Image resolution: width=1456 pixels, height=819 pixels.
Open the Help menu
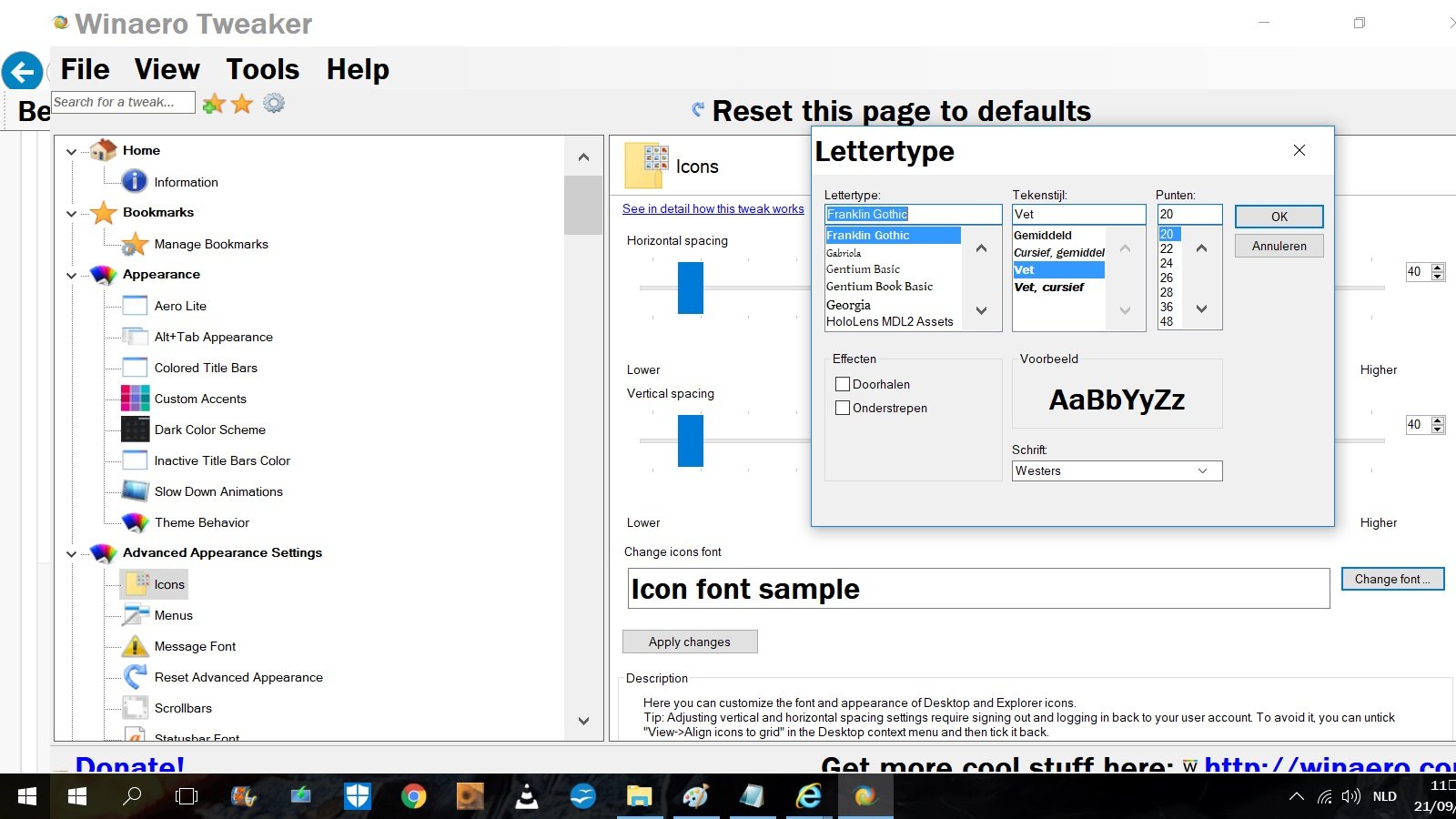point(358,69)
